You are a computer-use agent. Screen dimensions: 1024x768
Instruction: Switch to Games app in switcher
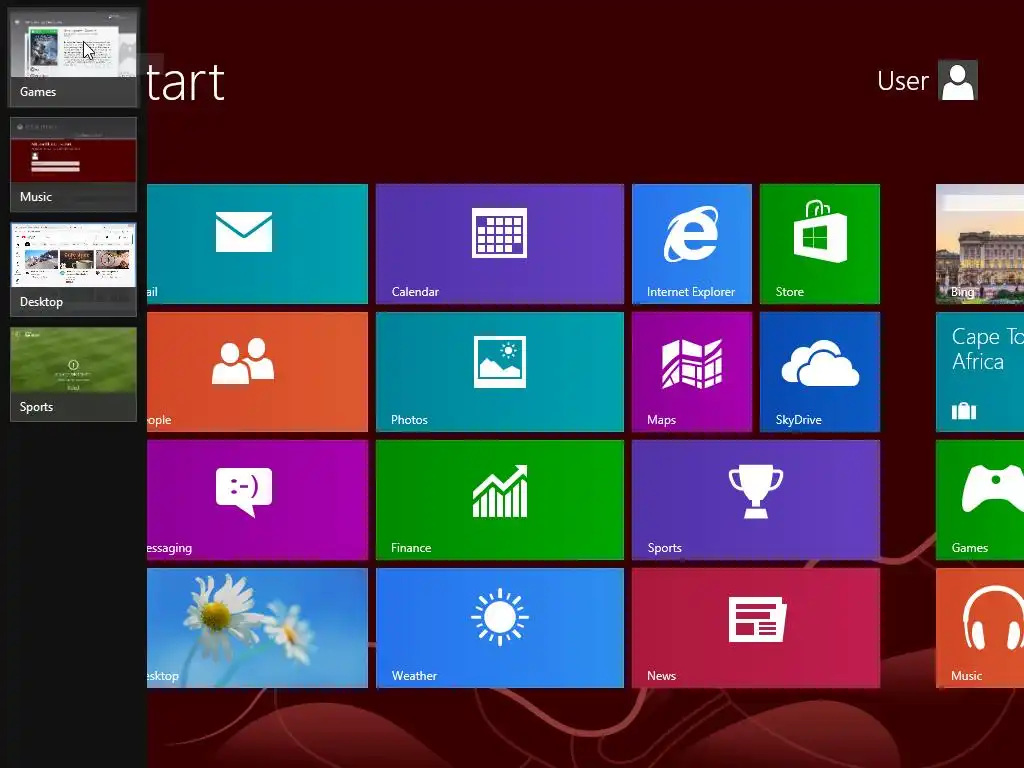[73, 57]
